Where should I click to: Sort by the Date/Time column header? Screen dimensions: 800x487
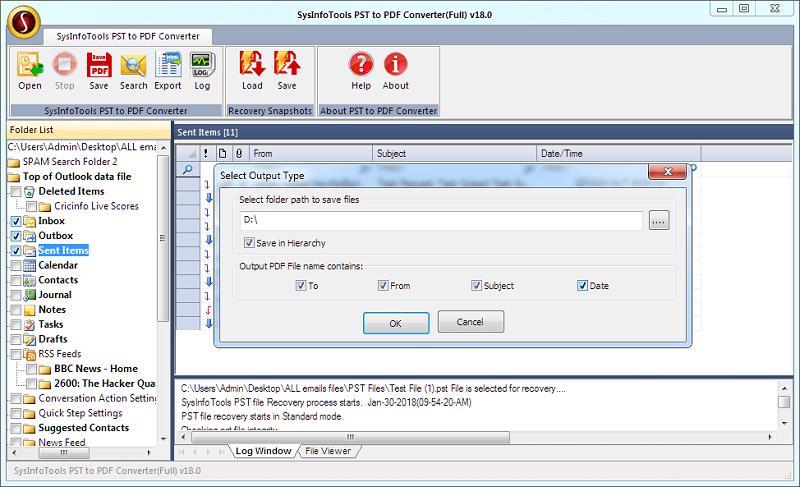click(618, 153)
